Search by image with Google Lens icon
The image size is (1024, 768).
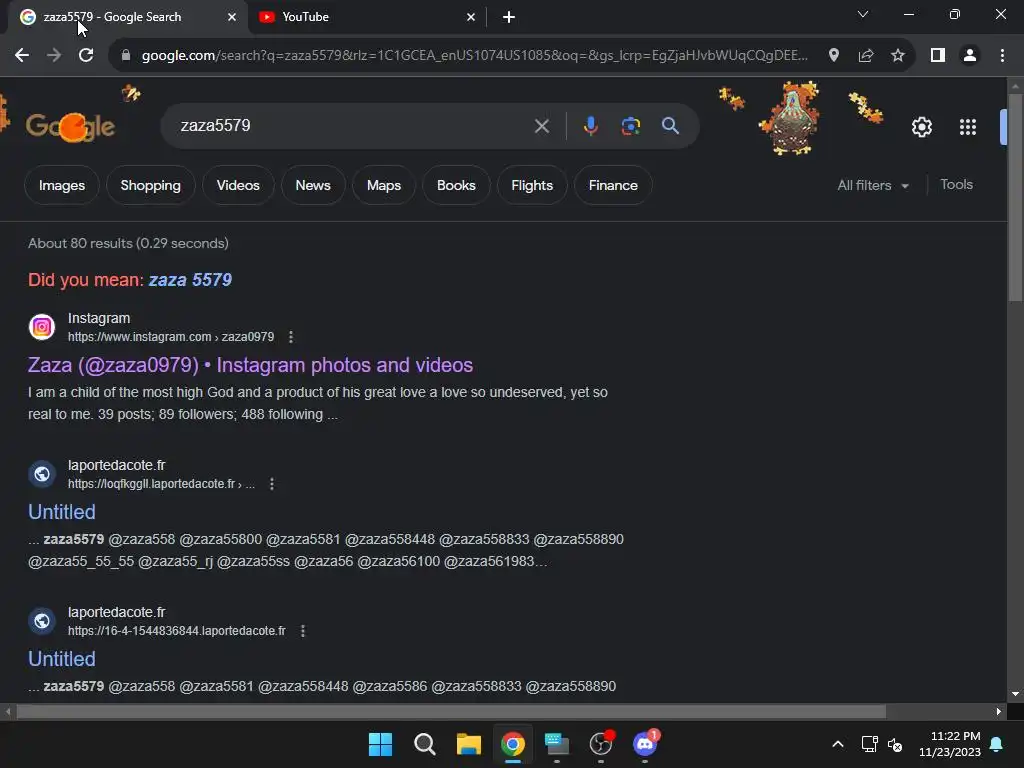tap(631, 126)
